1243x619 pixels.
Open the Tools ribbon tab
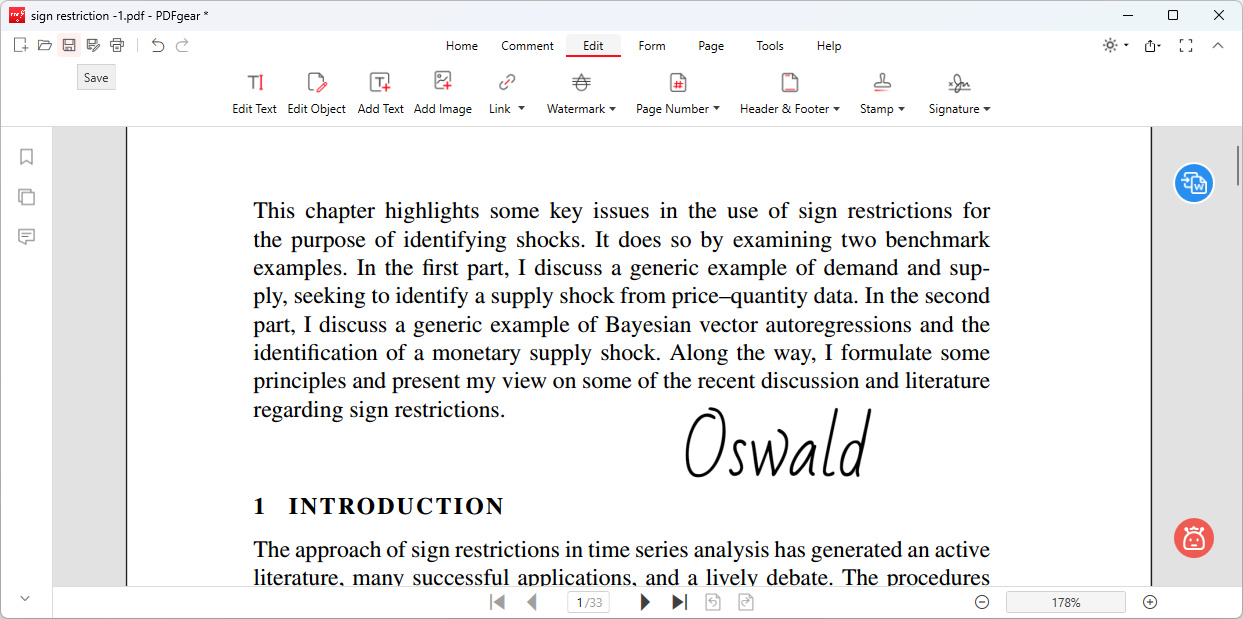pos(769,45)
